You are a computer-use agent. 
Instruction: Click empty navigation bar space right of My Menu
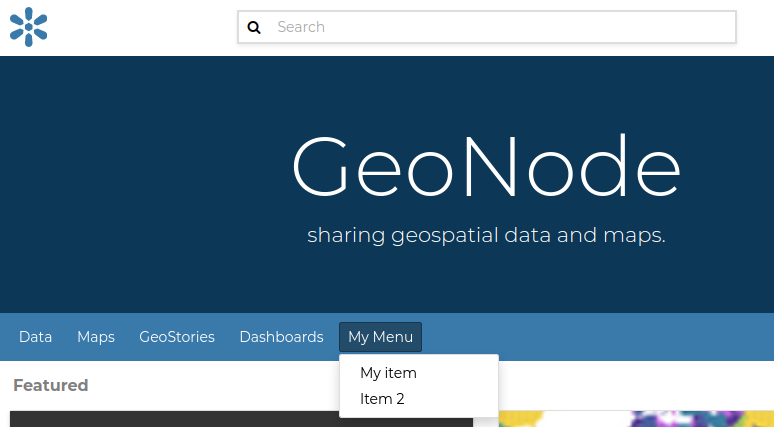pos(600,337)
